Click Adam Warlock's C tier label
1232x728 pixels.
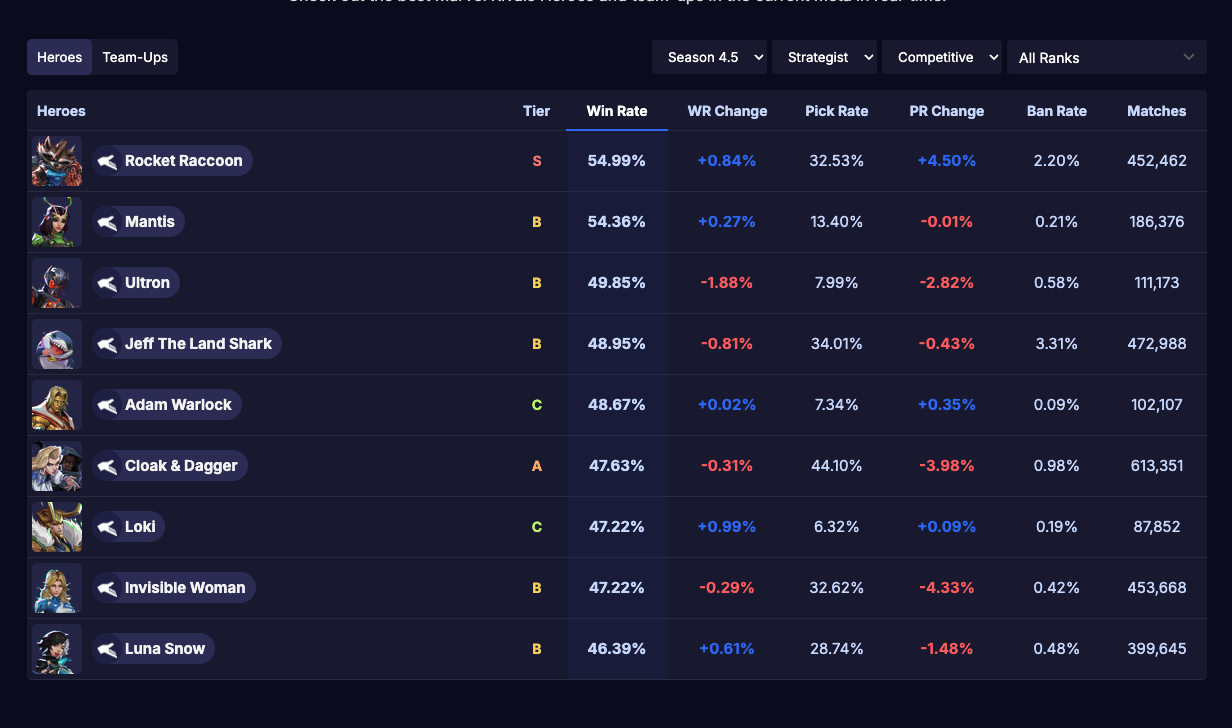[537, 405]
